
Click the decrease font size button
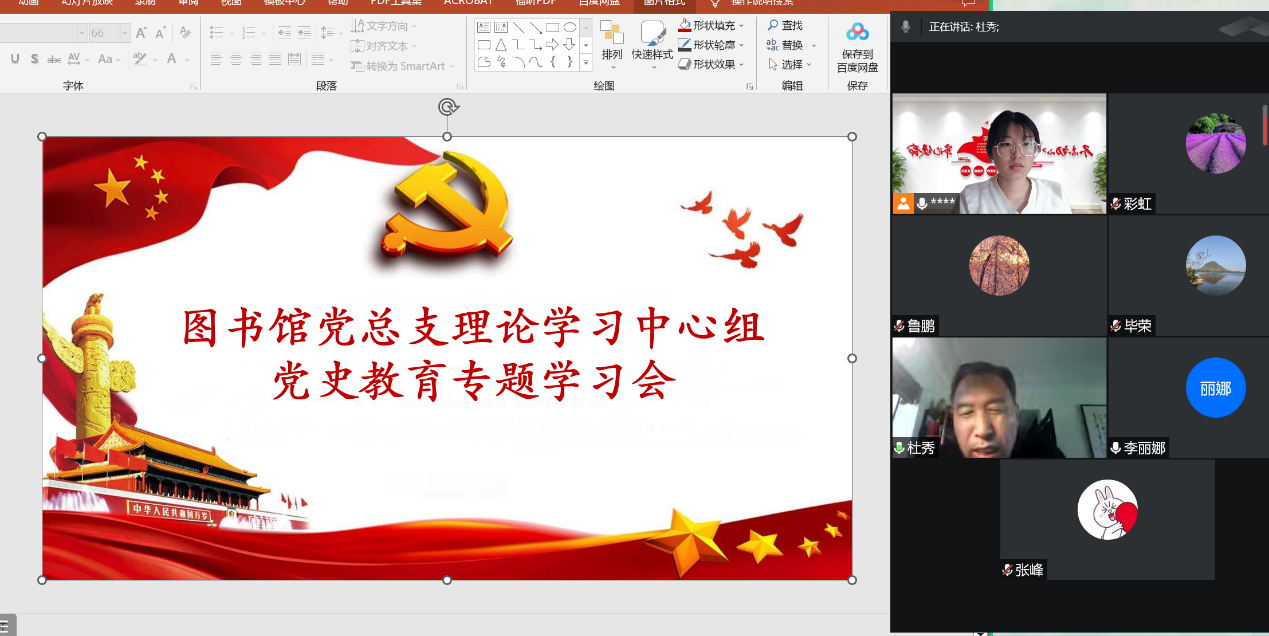coord(161,33)
